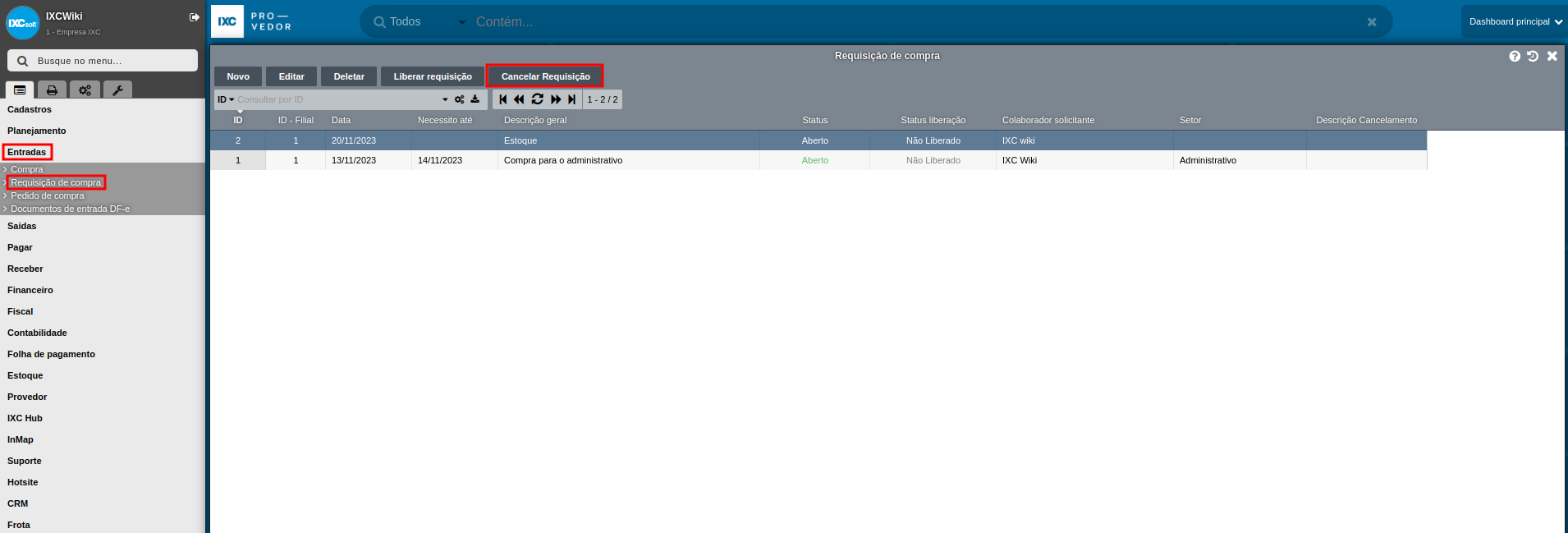
Task: Go to the first page of records
Action: pos(503,99)
